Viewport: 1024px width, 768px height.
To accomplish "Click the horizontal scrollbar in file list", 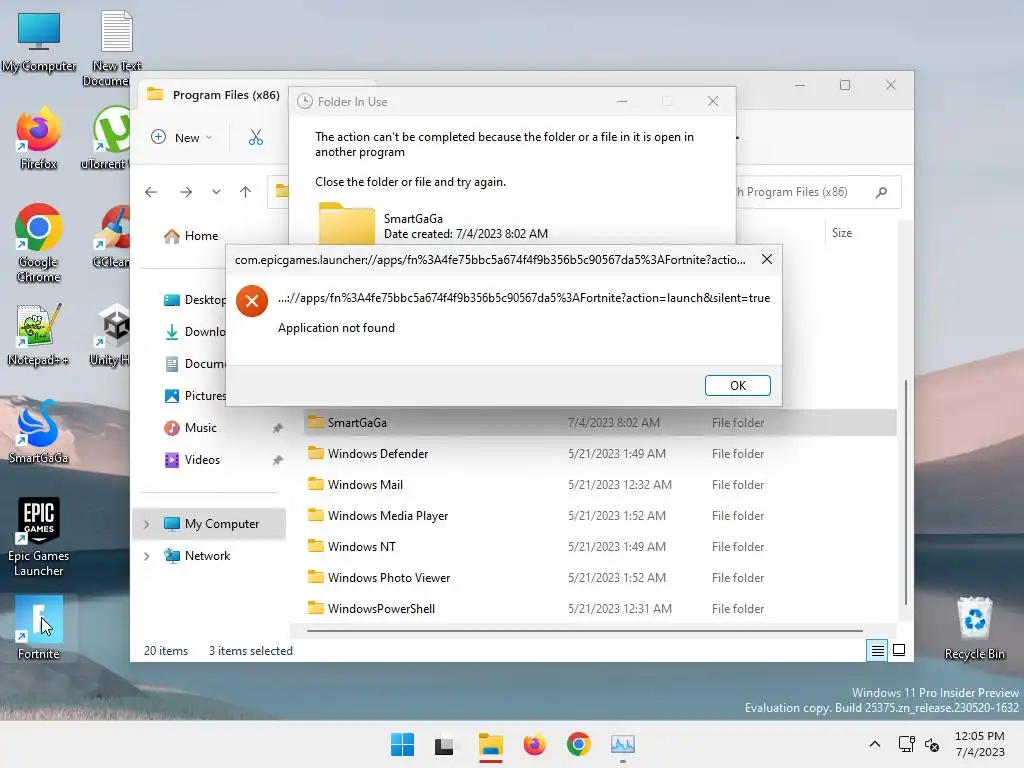I will click(x=584, y=631).
